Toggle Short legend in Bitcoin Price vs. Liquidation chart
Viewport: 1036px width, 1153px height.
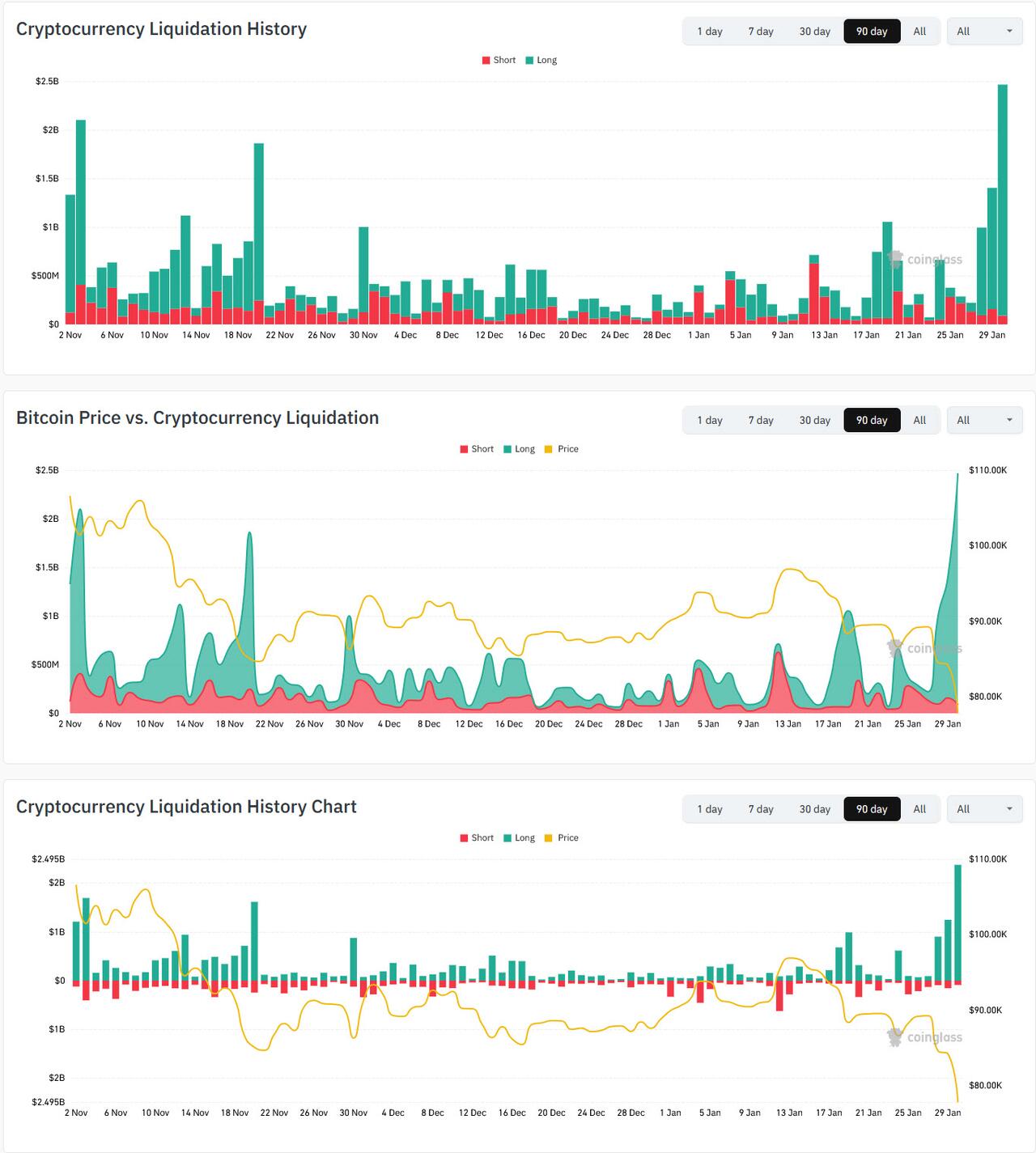coord(477,449)
